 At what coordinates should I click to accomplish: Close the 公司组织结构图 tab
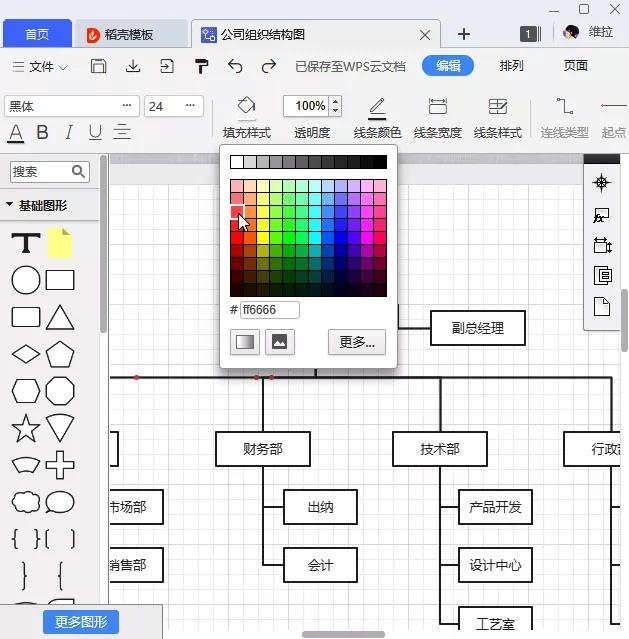425,35
